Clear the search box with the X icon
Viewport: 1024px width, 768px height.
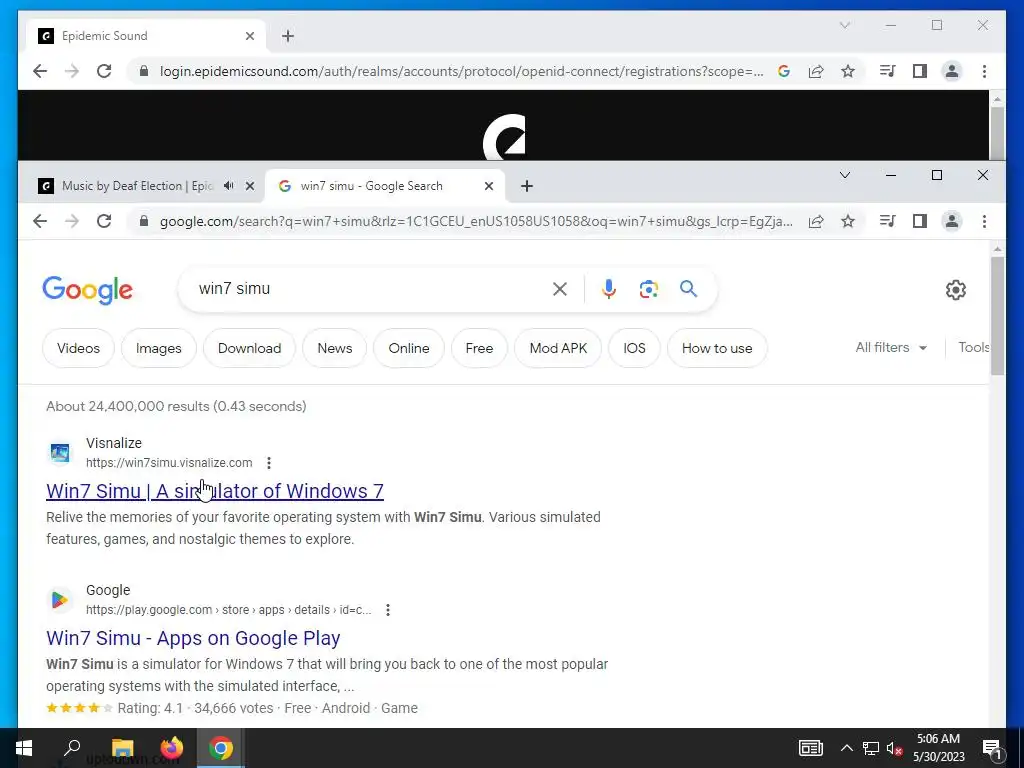coord(560,289)
